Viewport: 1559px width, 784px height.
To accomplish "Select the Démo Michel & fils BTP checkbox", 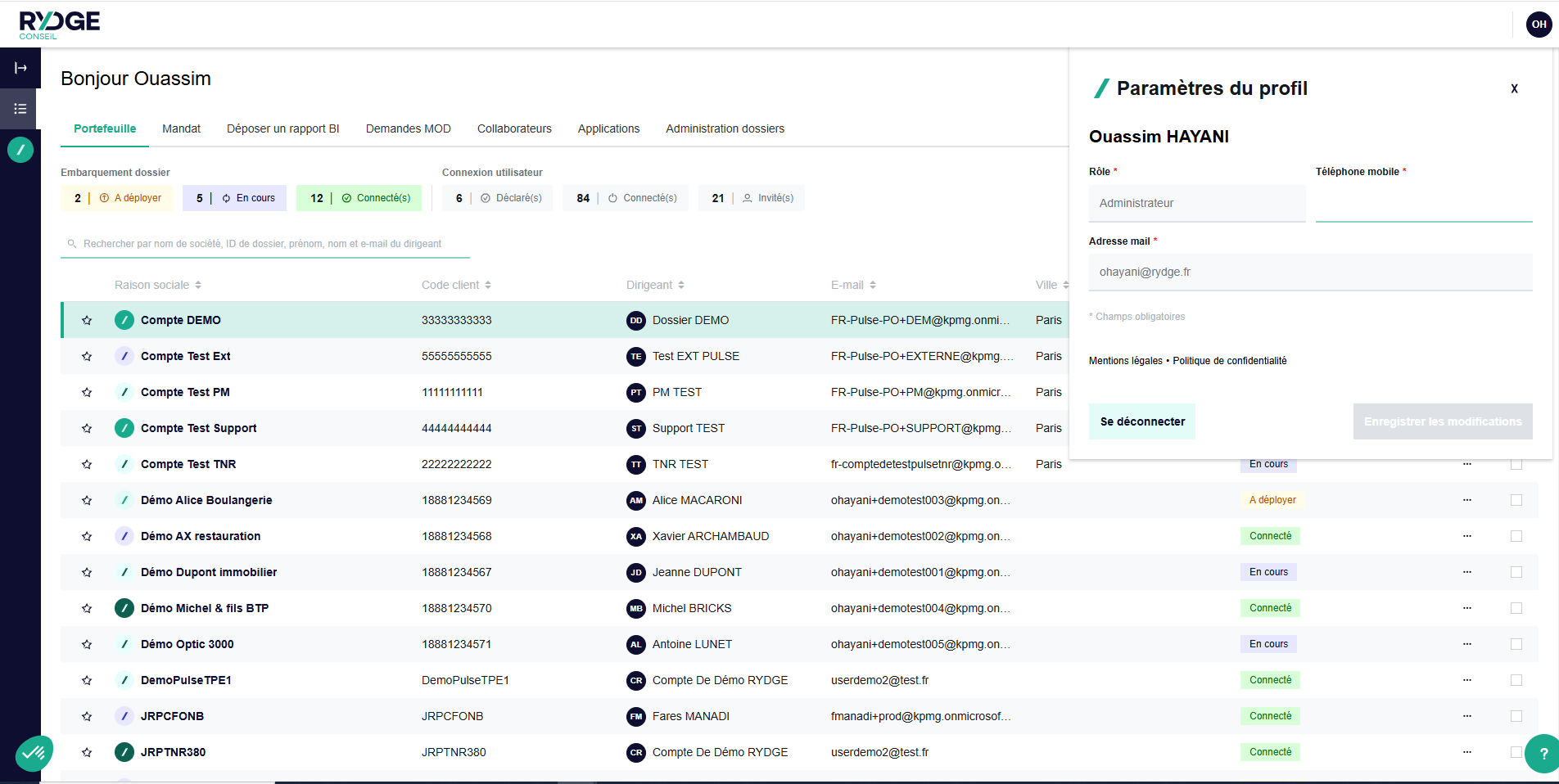I will [x=1516, y=608].
